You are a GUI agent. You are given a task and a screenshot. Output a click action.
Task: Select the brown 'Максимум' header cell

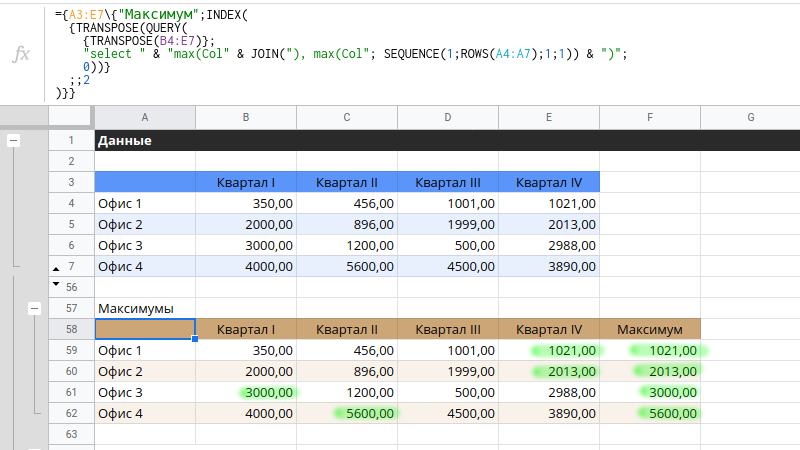[x=650, y=329]
